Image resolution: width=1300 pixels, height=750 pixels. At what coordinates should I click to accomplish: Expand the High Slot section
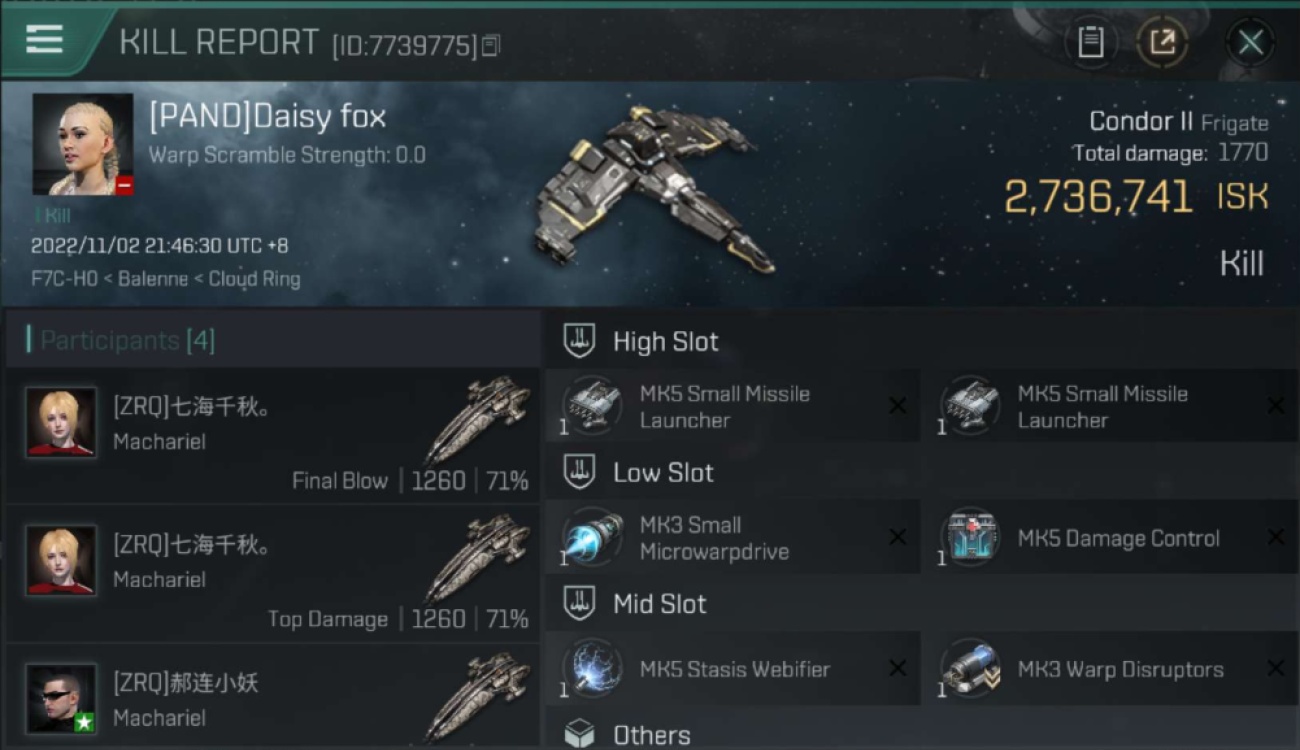coord(641,341)
